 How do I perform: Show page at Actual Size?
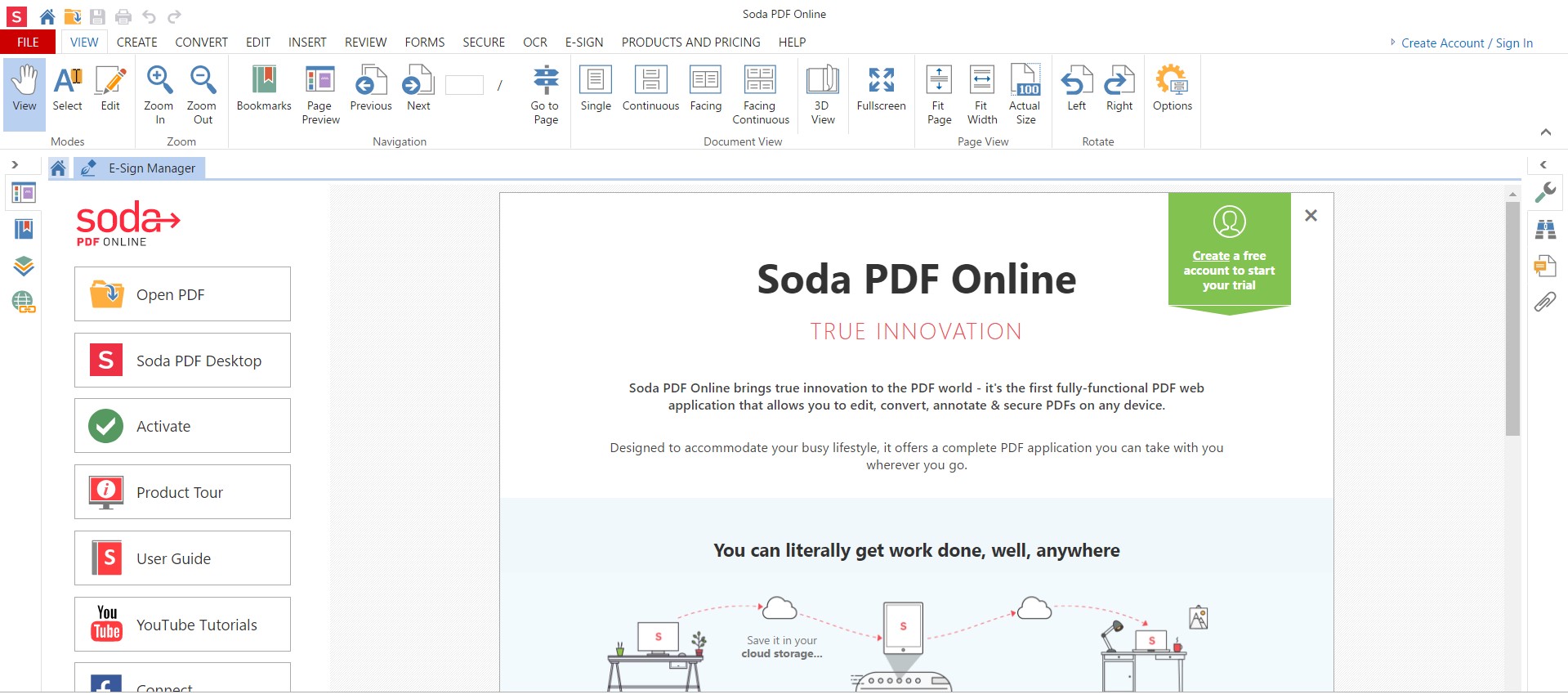point(1025,94)
